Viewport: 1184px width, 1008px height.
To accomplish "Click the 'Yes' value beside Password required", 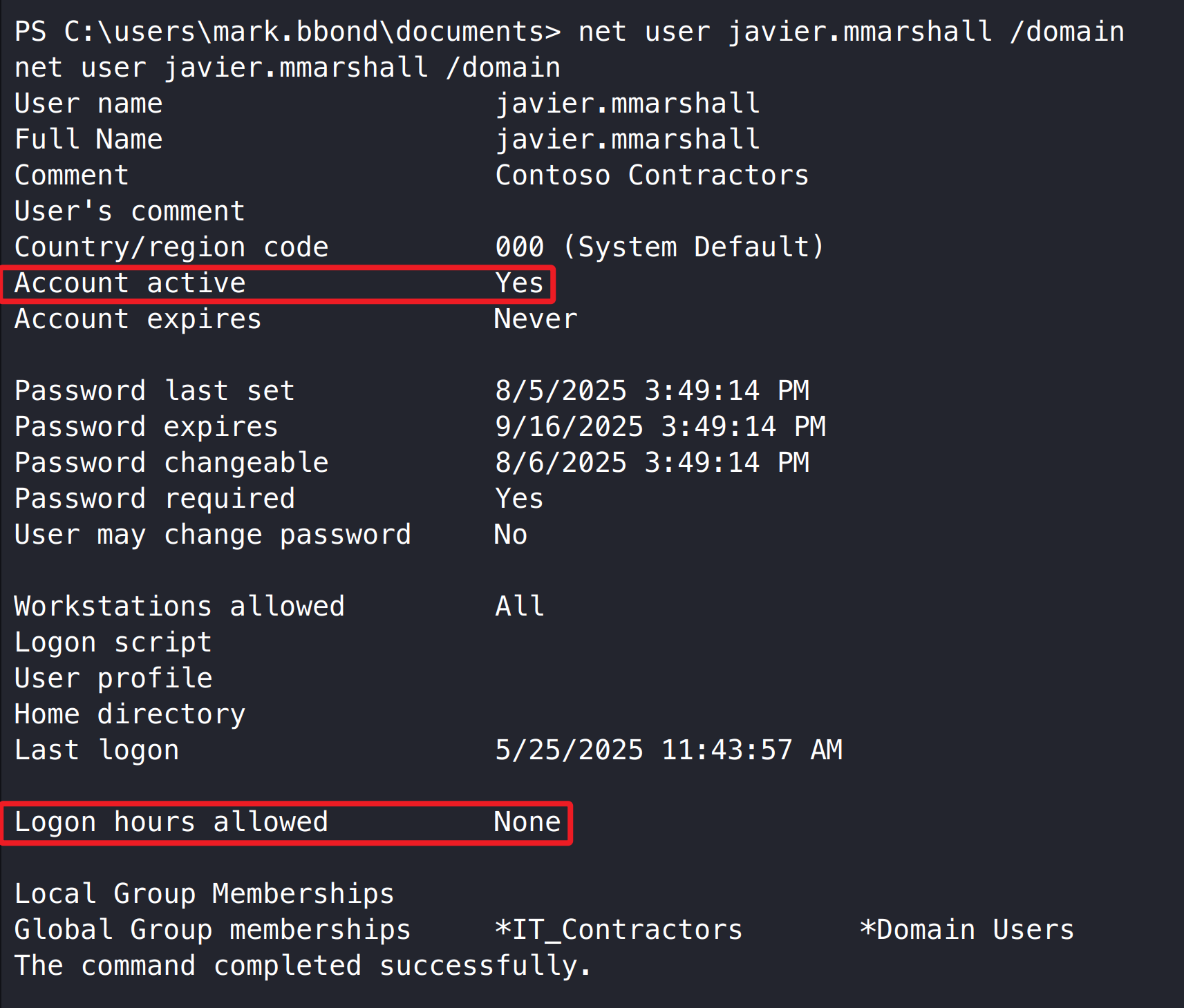I will pyautogui.click(x=519, y=499).
